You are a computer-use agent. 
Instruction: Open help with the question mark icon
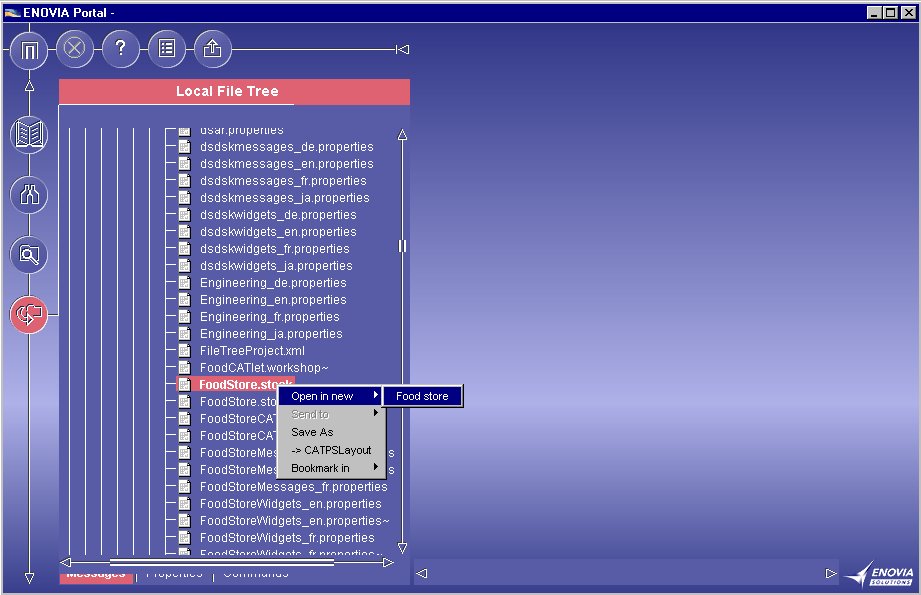click(120, 48)
